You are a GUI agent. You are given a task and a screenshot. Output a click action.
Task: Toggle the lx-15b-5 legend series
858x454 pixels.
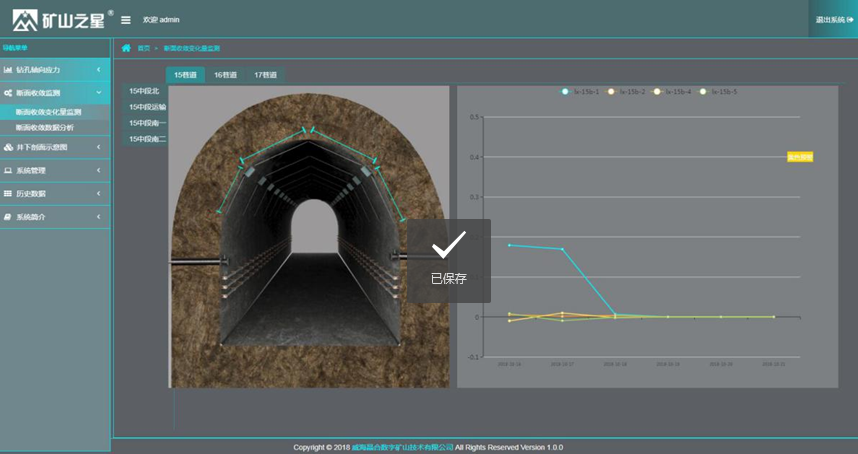[x=717, y=92]
